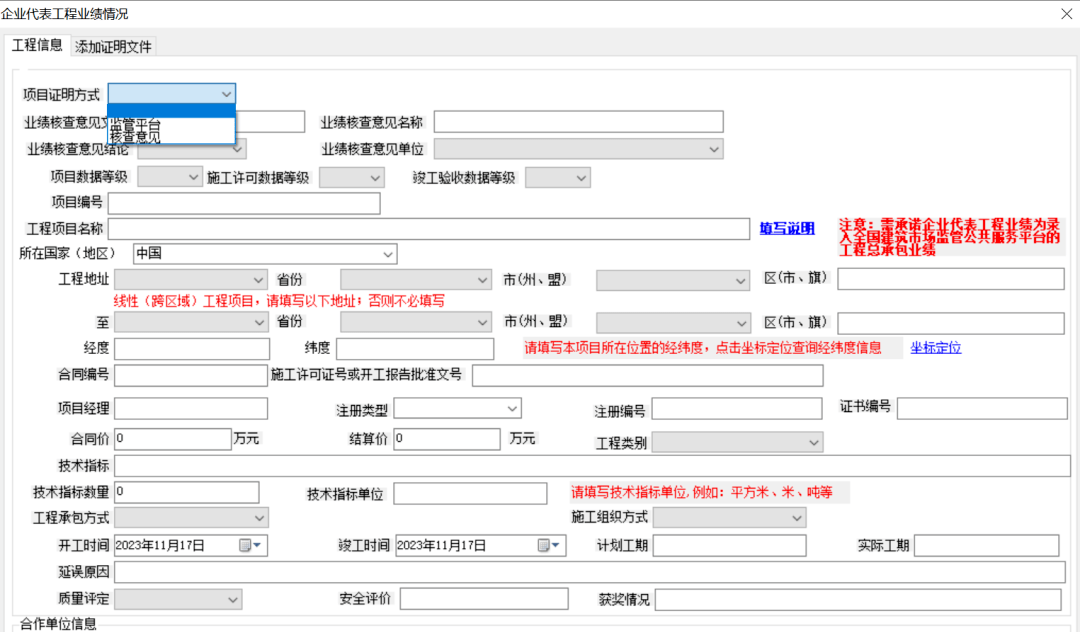This screenshot has width=1080, height=632.
Task: Expand the 注册类型 dropdown
Action: click(513, 408)
